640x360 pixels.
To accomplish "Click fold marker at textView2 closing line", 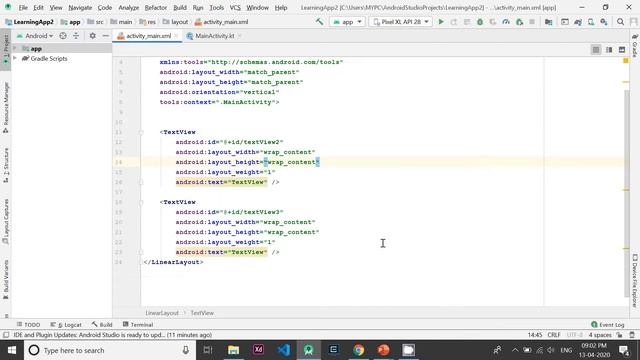I will click(x=141, y=182).
